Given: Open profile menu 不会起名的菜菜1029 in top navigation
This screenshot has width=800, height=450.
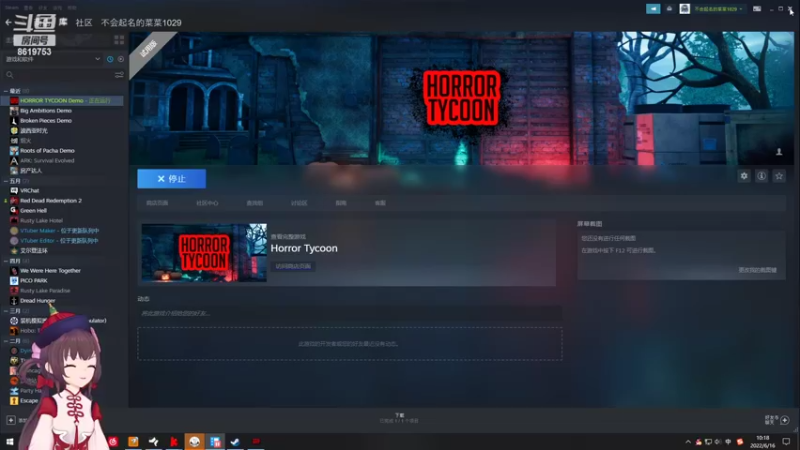Looking at the screenshot, I should (x=141, y=22).
